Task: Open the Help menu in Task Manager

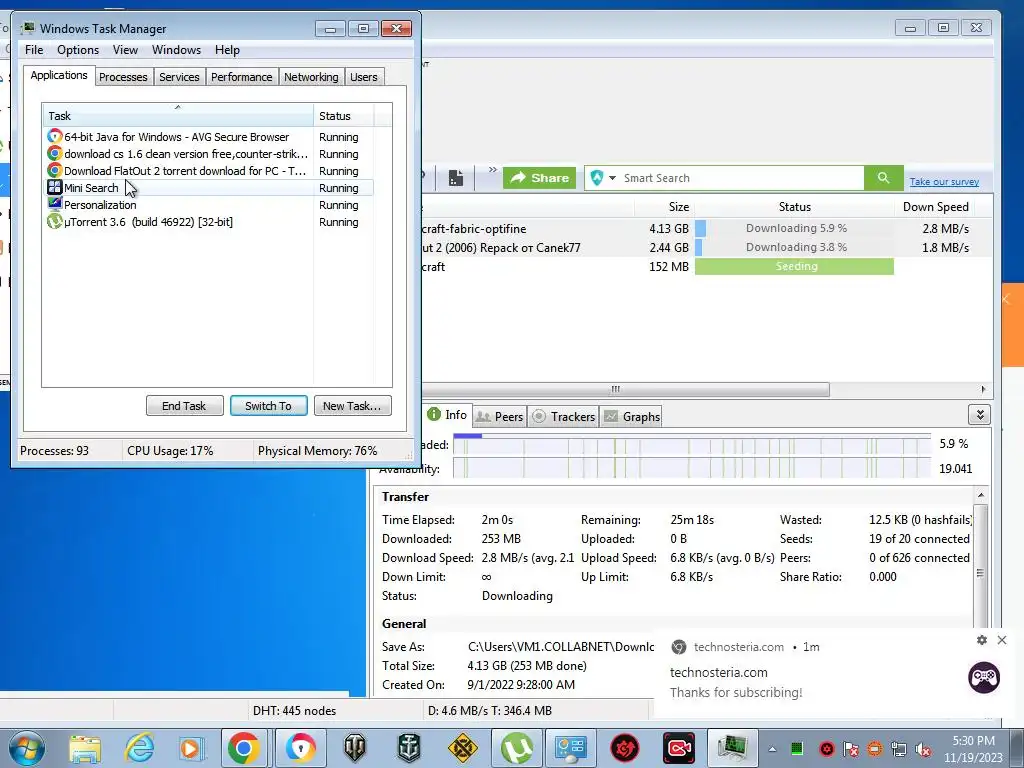Action: (x=227, y=50)
